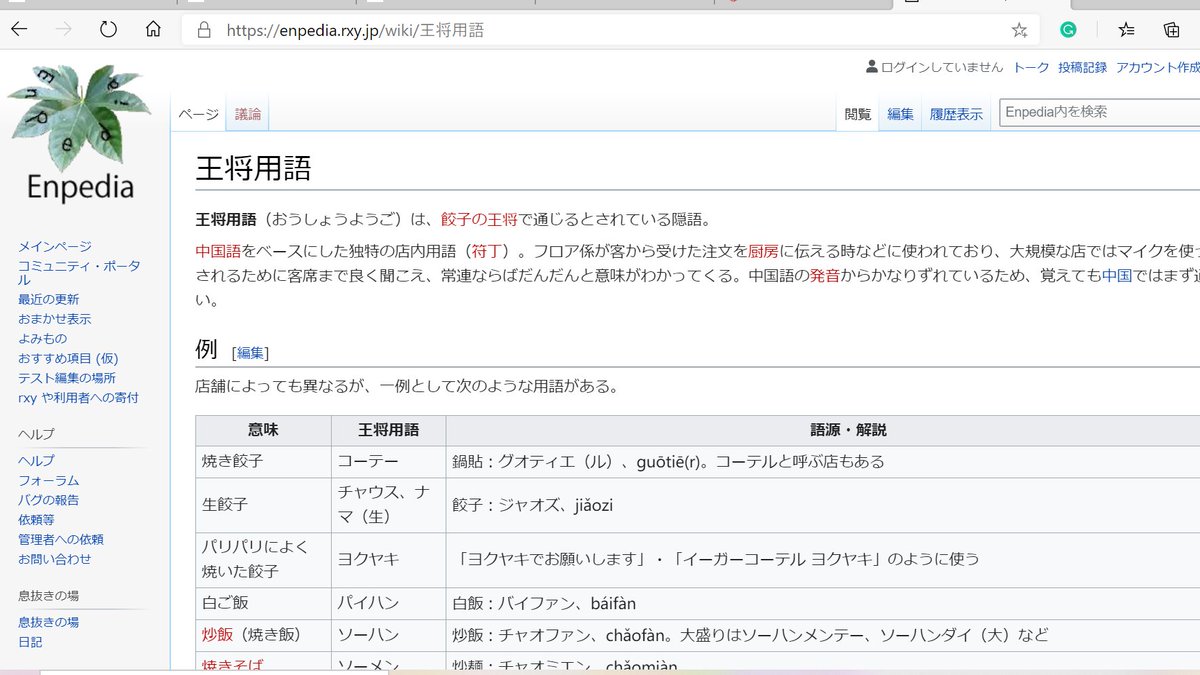This screenshot has width=1200, height=675.
Task: Open the 投稿記録 link
Action: click(1083, 67)
